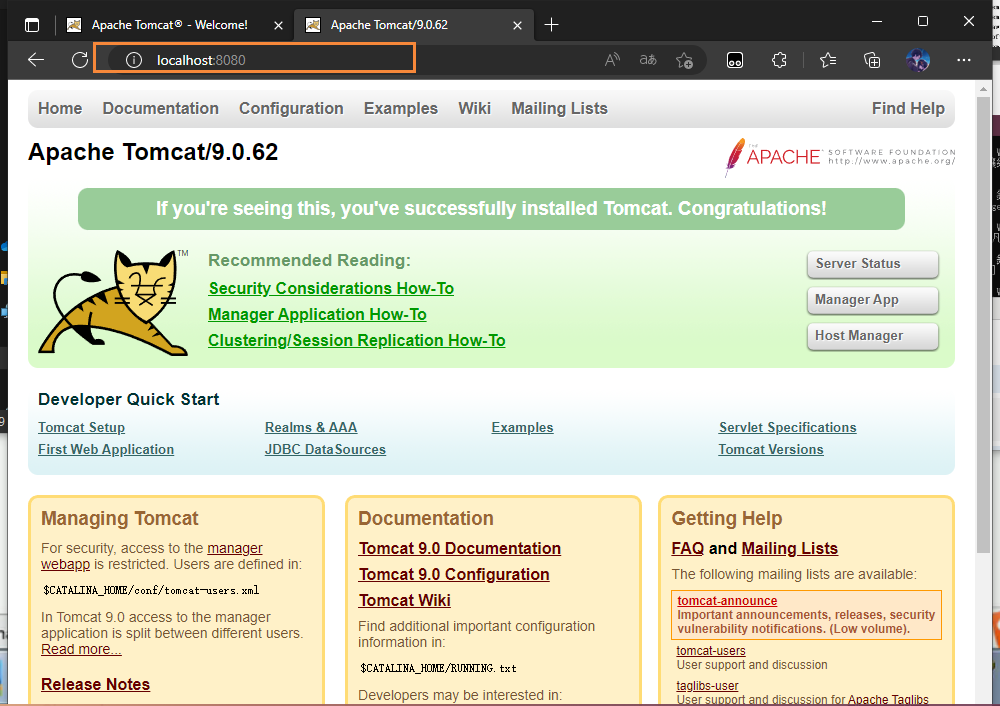Open Realms & AAA link
Viewport: 1000px width, 706px height.
[x=311, y=427]
